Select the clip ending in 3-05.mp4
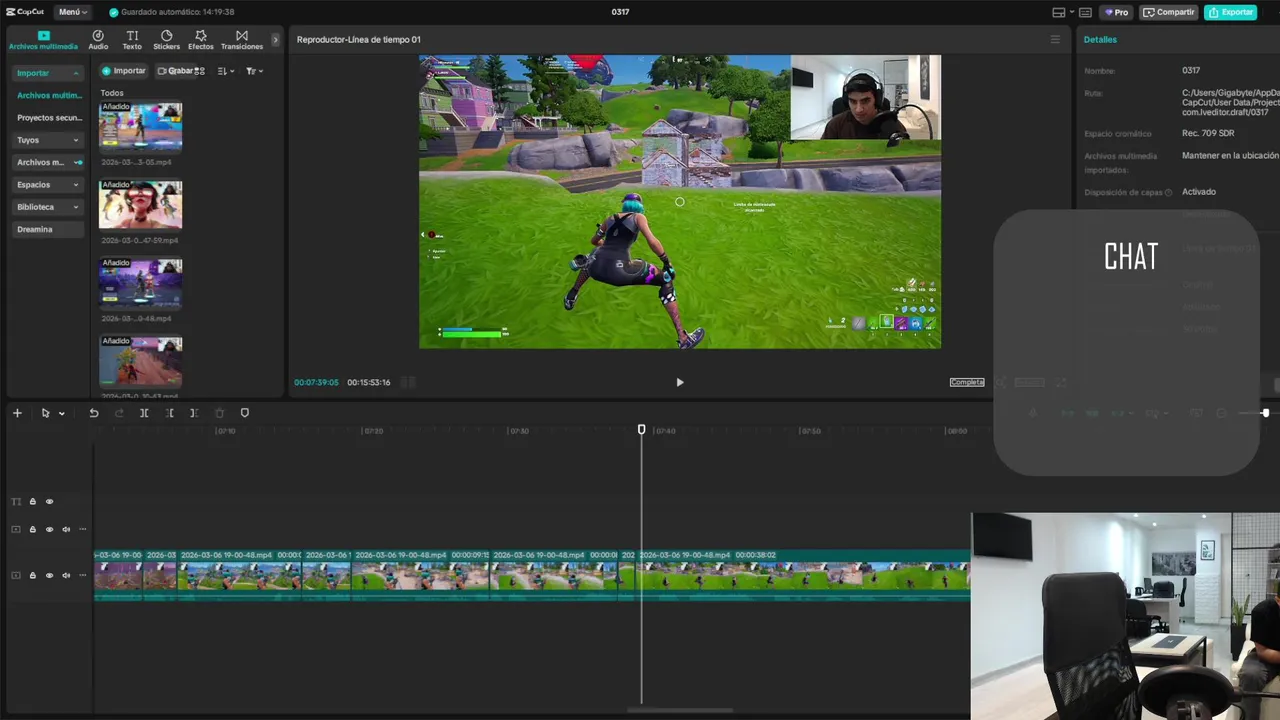The image size is (1280, 720). tap(140, 126)
